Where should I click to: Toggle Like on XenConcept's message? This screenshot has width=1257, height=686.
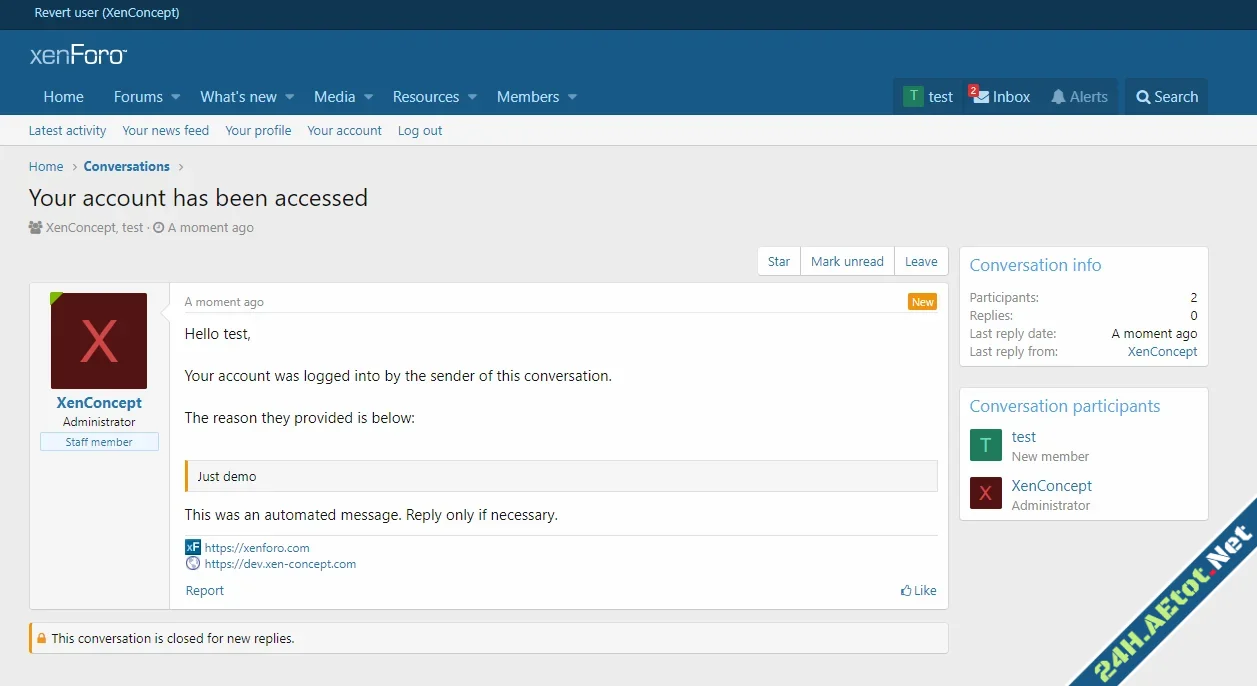[x=917, y=590]
